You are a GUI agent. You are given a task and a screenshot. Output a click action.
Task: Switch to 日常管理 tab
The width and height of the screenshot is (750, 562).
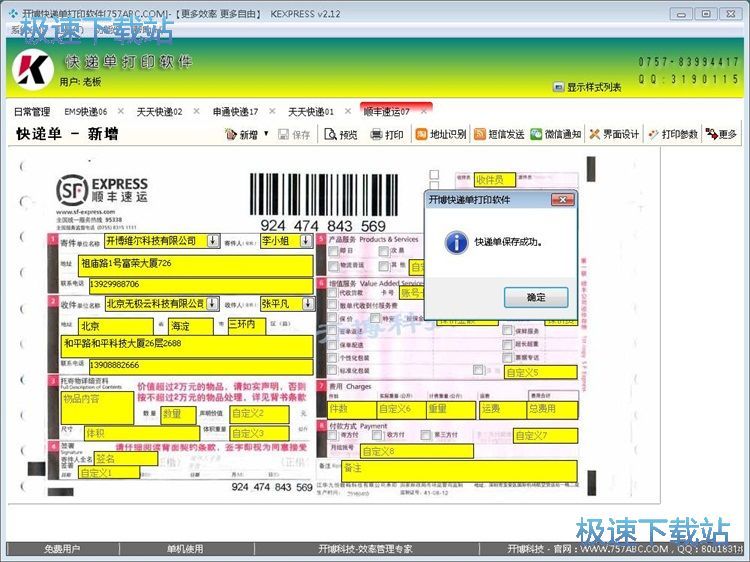(32, 112)
